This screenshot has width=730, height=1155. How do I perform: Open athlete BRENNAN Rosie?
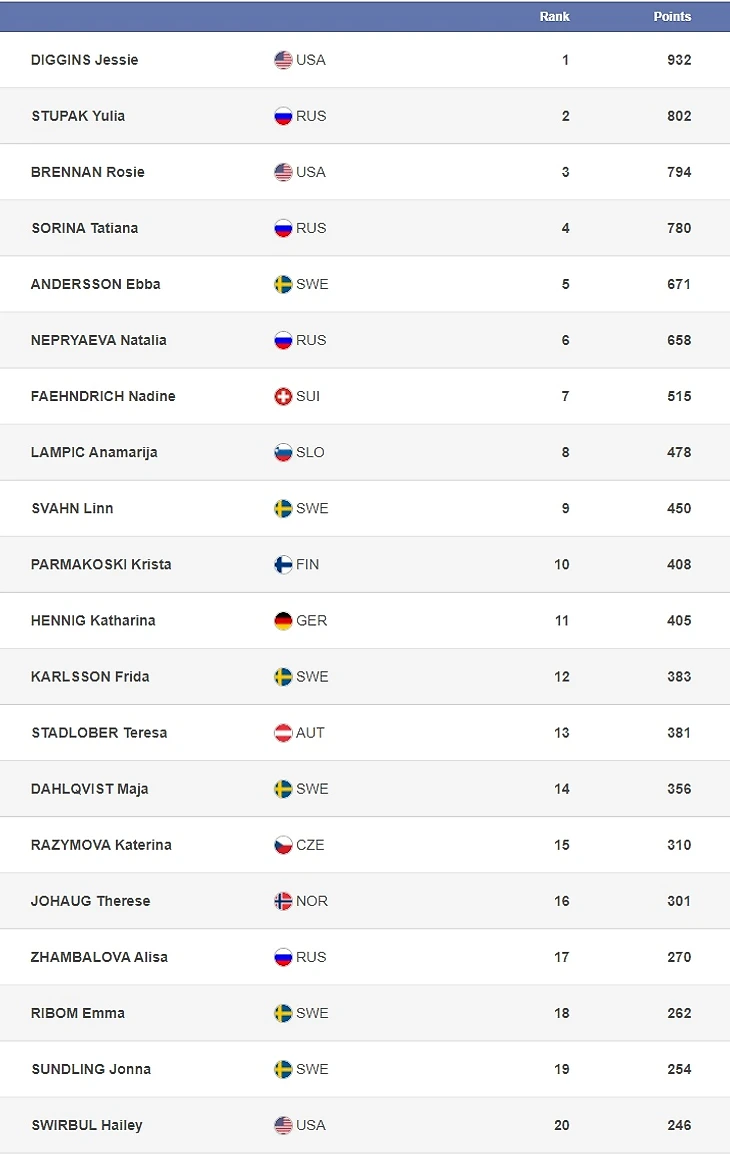(88, 172)
